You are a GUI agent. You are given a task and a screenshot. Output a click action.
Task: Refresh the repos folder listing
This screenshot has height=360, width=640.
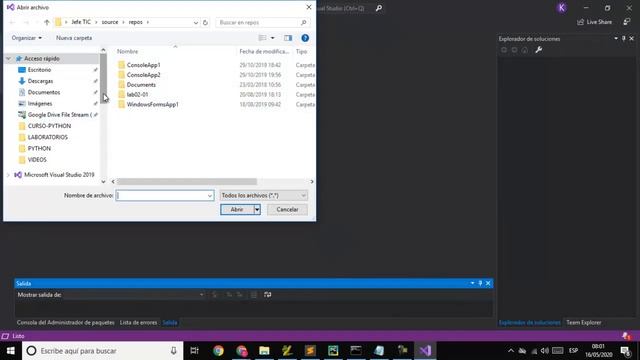[x=205, y=22]
